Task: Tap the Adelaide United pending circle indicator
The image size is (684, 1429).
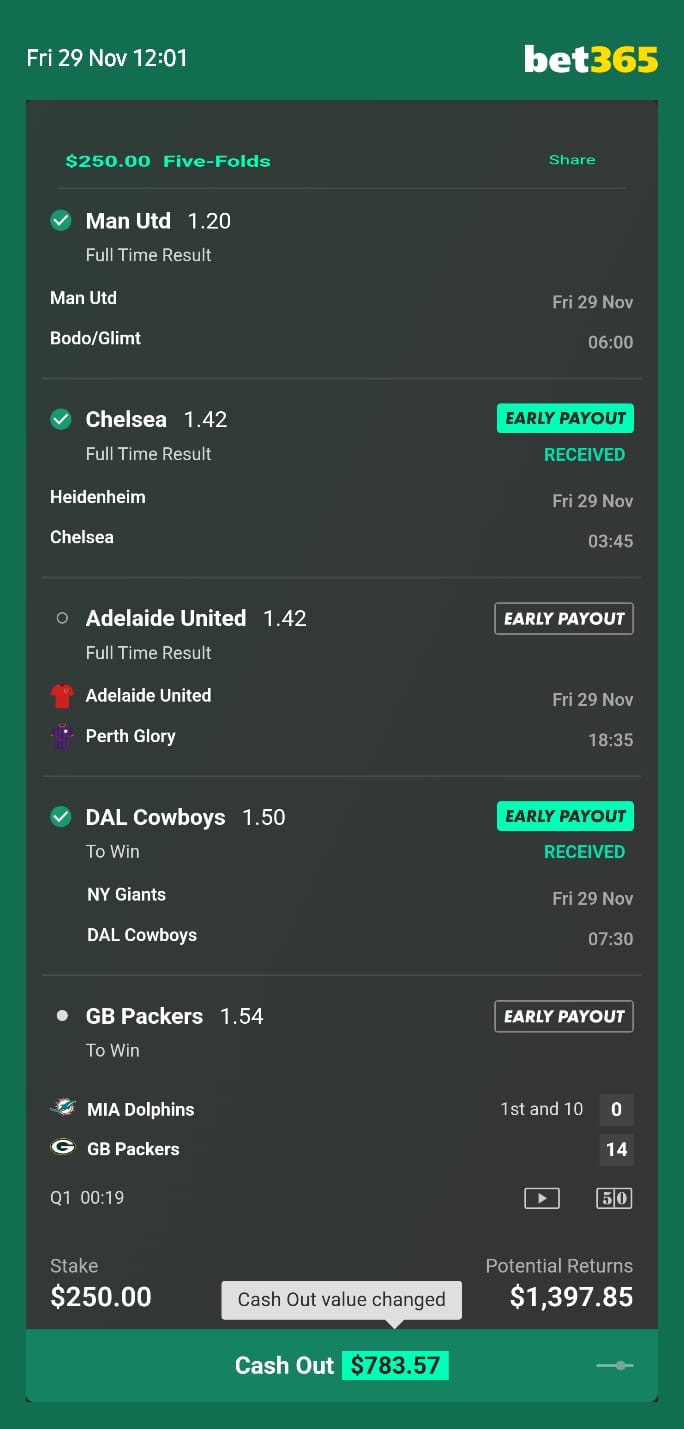Action: [x=62, y=619]
